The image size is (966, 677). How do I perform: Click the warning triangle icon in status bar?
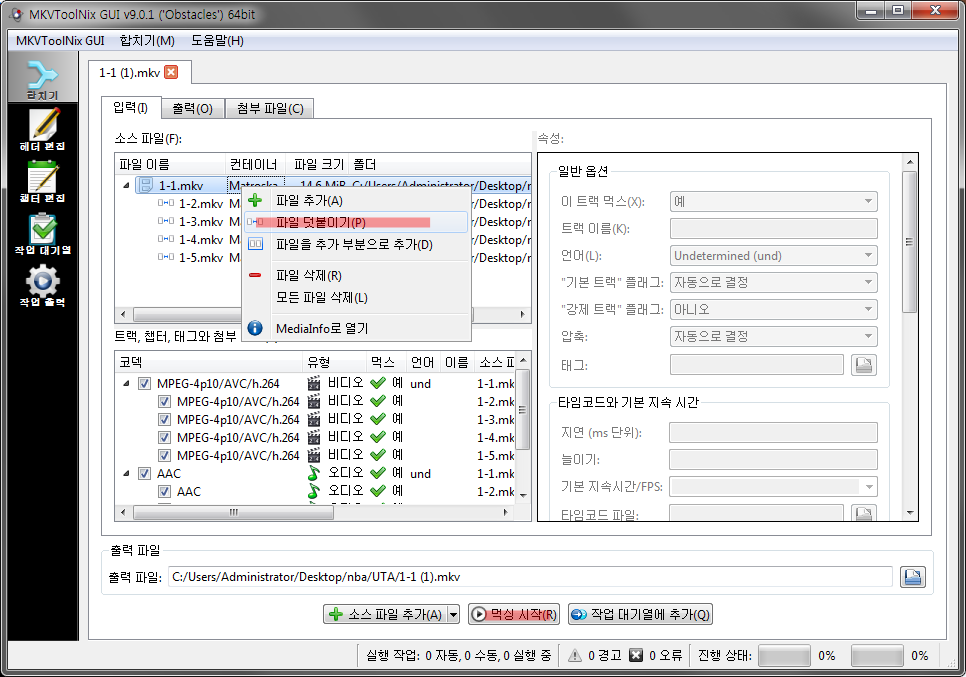click(575, 655)
